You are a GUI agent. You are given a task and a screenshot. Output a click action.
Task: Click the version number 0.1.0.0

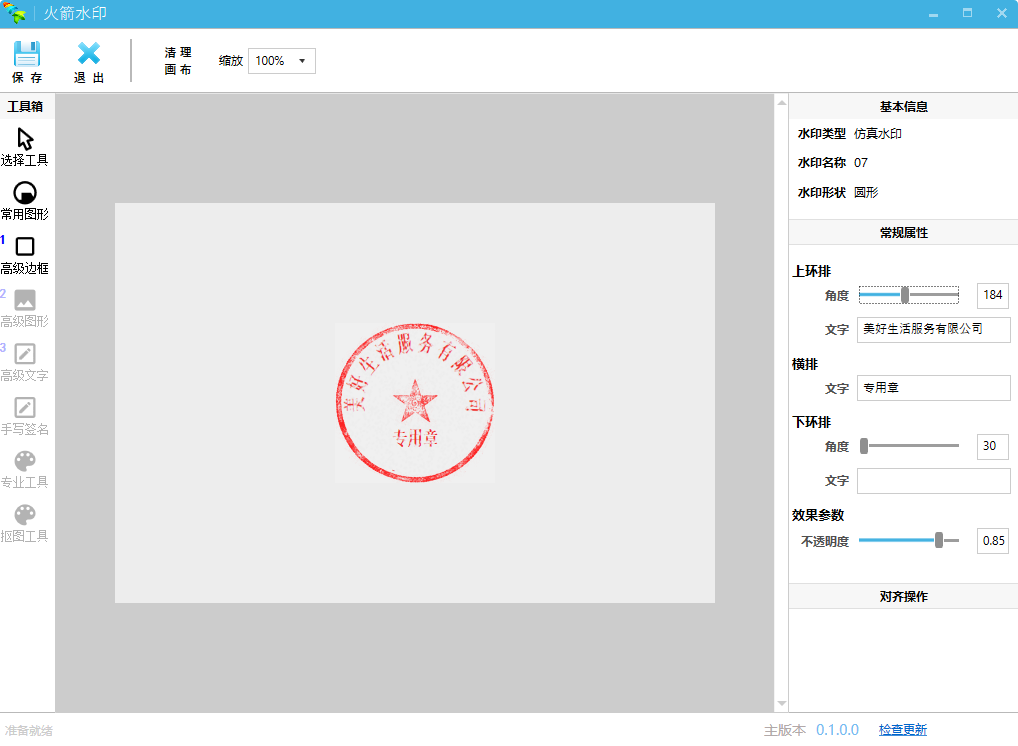point(837,730)
